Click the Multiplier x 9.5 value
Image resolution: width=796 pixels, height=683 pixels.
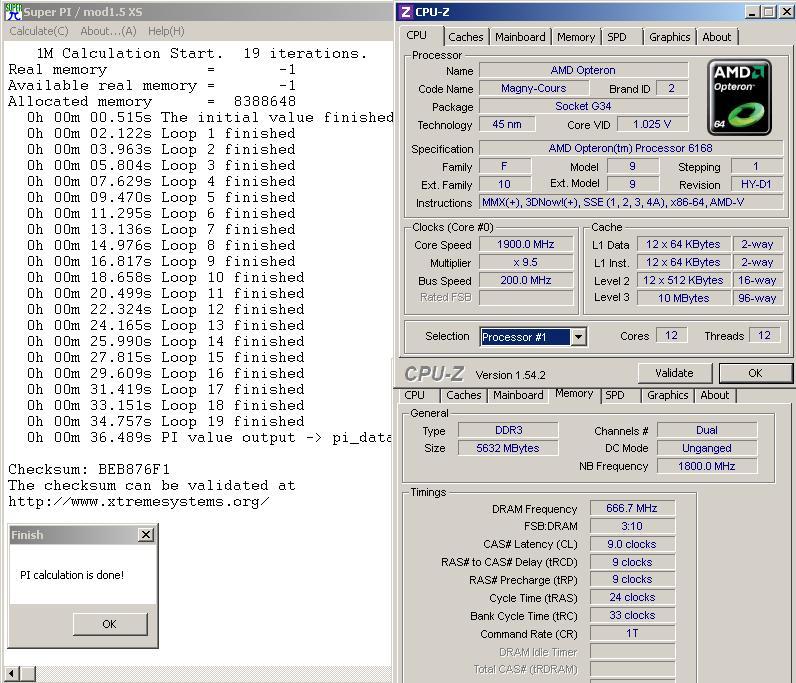click(526, 263)
